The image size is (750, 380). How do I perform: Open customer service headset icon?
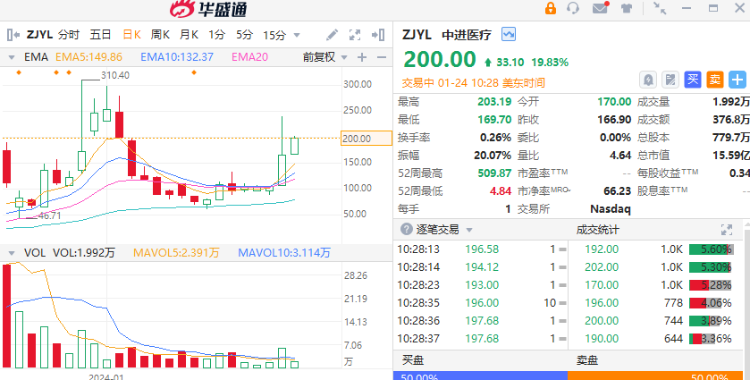point(573,8)
